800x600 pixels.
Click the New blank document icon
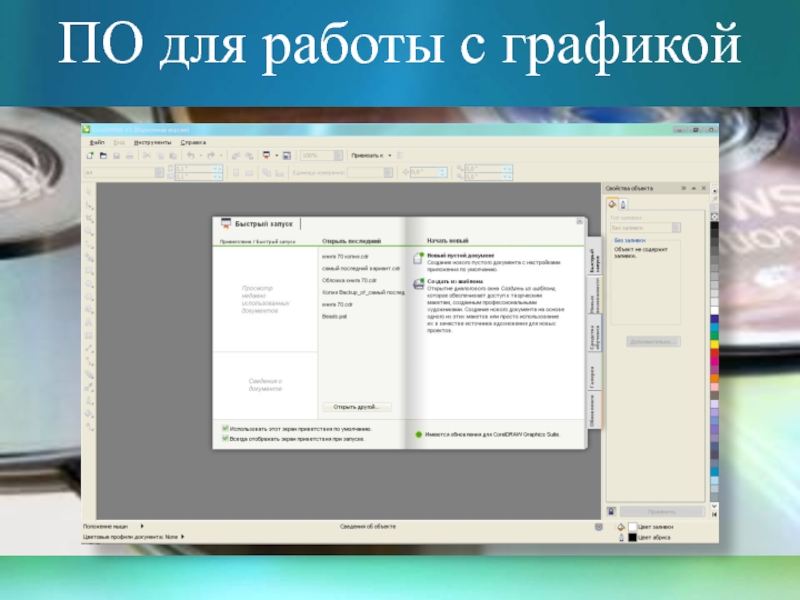tap(418, 258)
